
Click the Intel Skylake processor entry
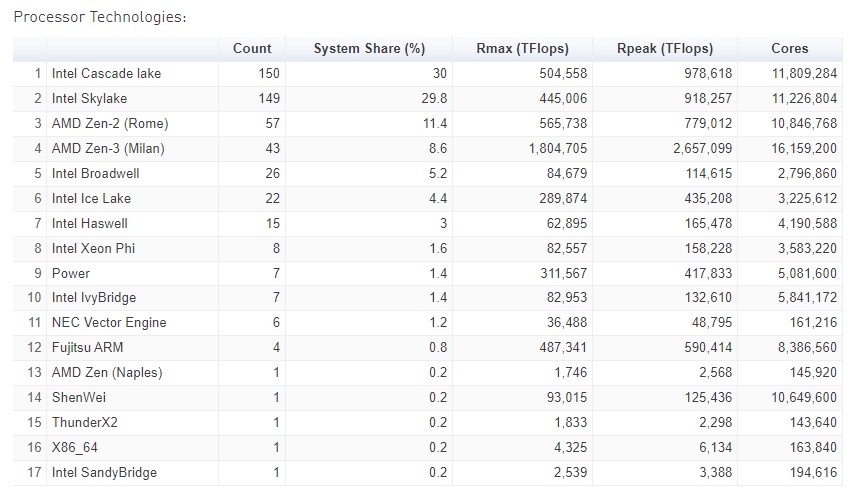pos(89,99)
